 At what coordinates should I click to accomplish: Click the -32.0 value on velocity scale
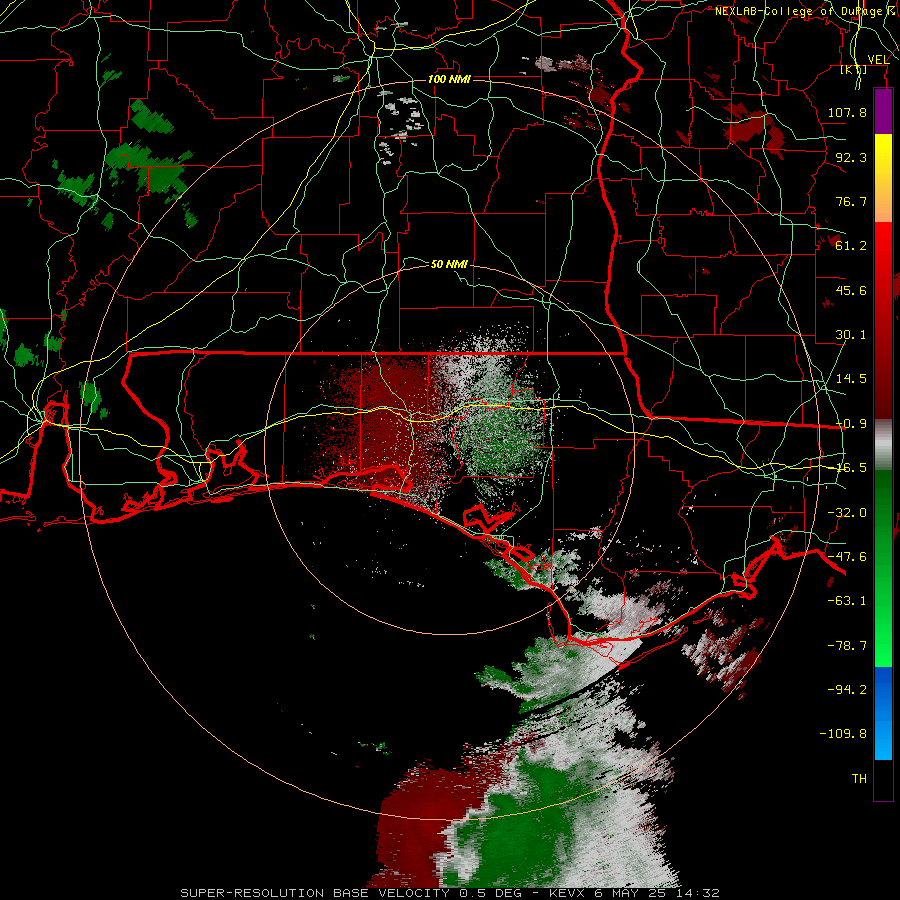click(847, 512)
